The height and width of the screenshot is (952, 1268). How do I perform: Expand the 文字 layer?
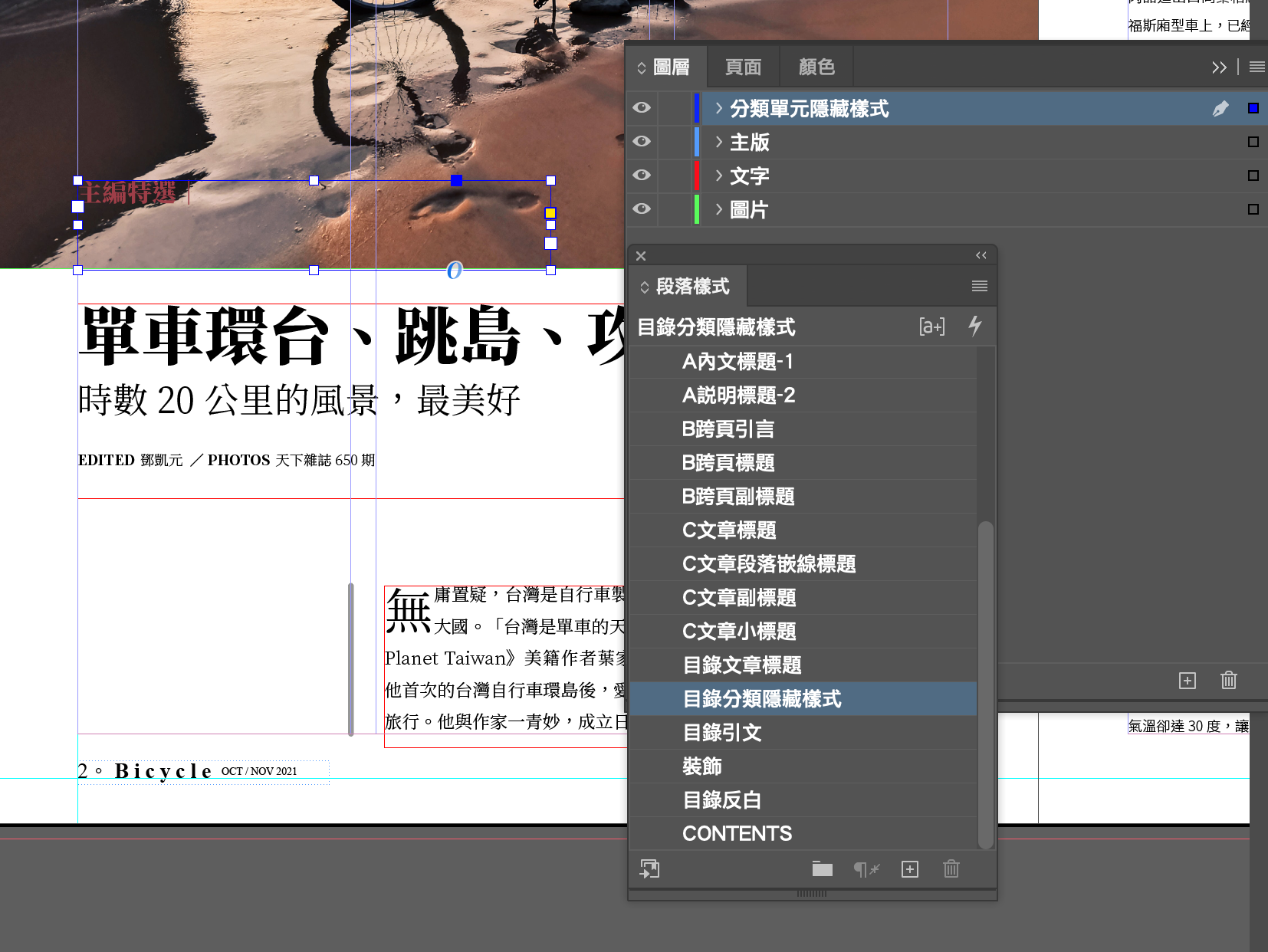(x=718, y=176)
